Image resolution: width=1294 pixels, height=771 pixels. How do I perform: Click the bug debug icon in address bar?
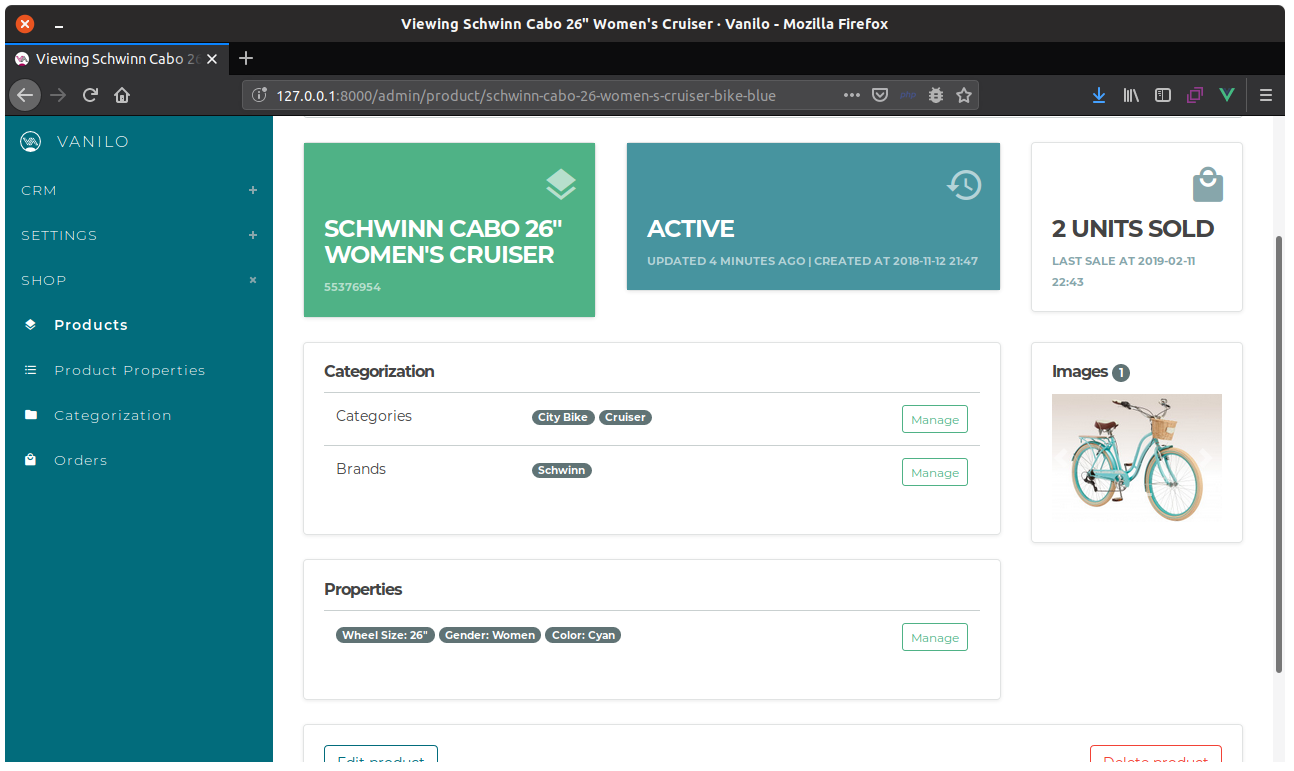[x=936, y=95]
